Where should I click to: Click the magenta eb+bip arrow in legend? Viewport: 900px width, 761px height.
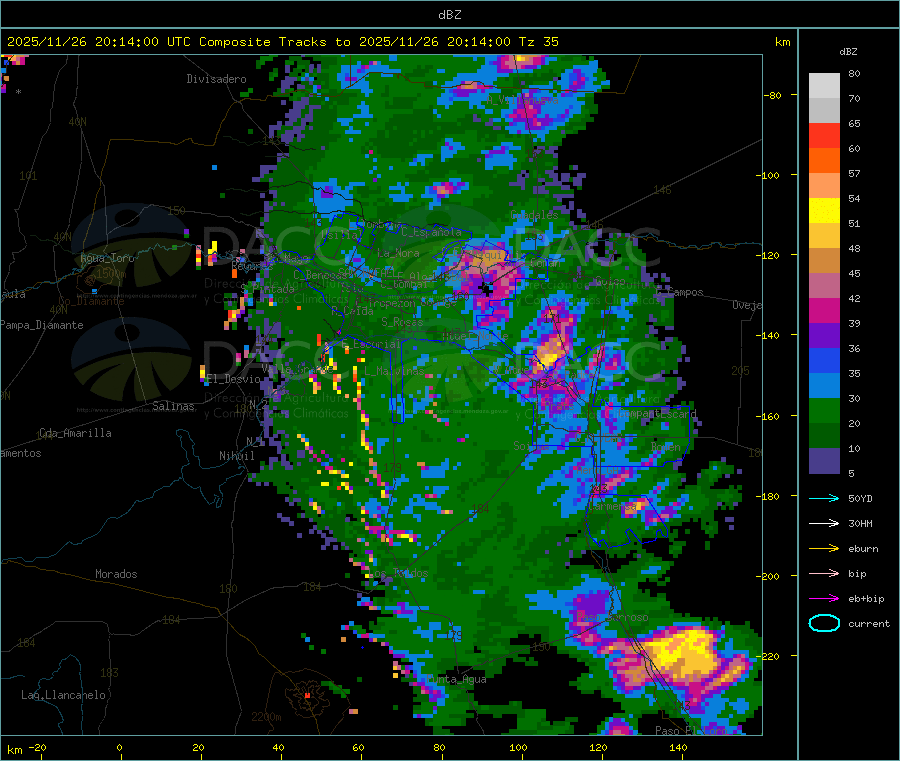[x=824, y=599]
